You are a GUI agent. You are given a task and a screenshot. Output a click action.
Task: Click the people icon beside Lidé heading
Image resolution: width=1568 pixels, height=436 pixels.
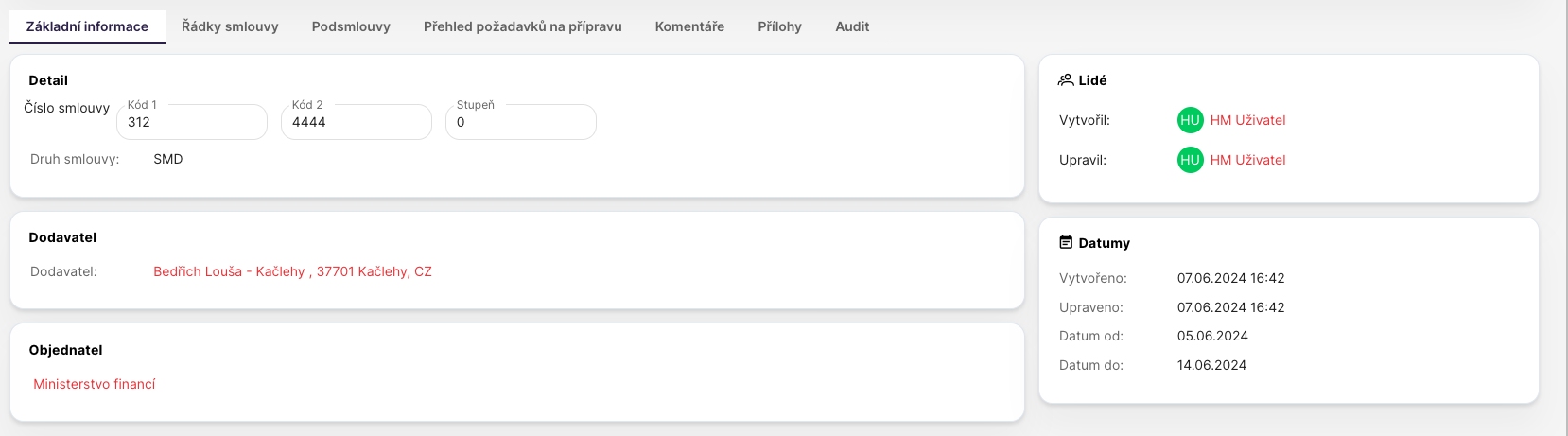point(1066,80)
